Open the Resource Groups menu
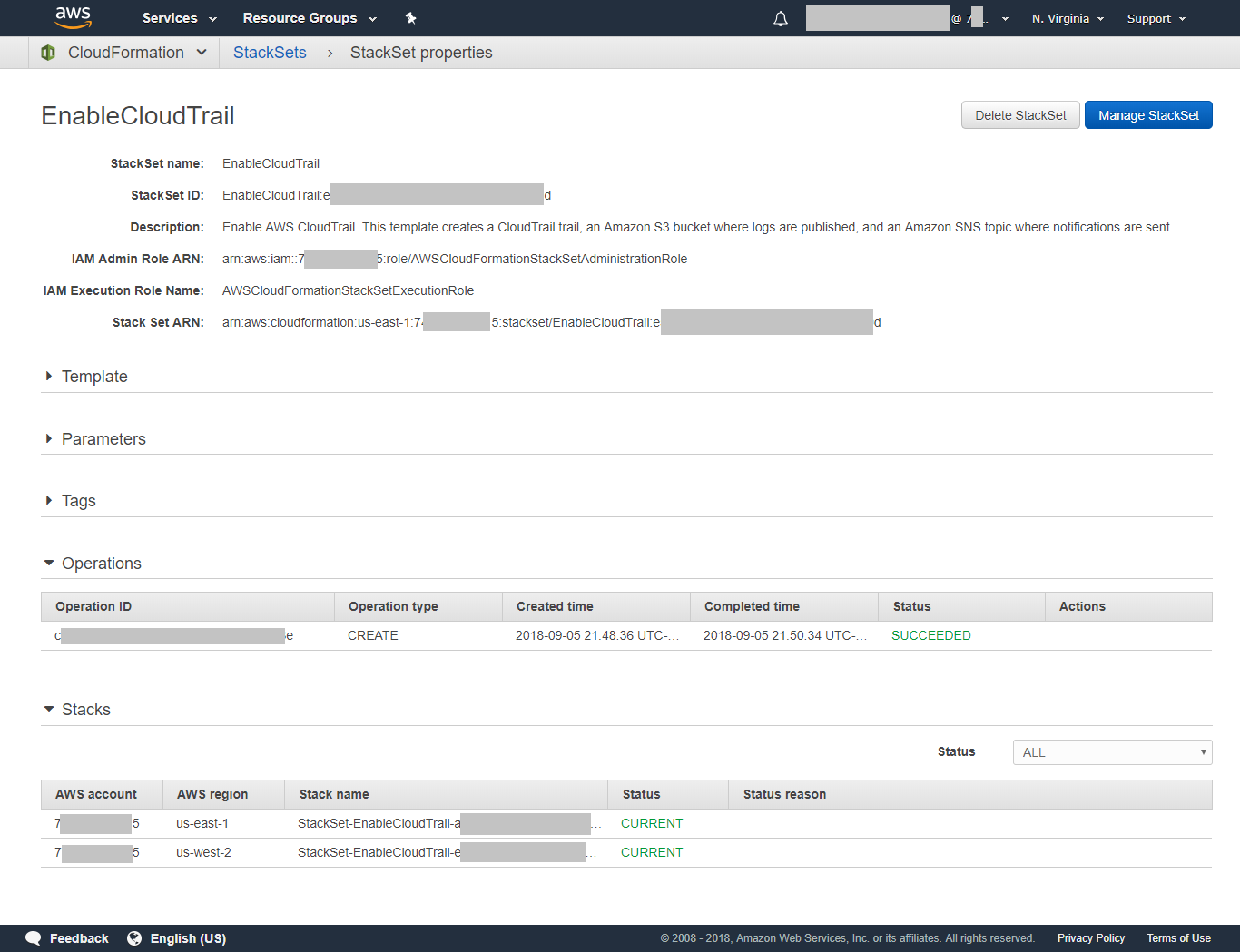The height and width of the screenshot is (952, 1240). pyautogui.click(x=310, y=18)
